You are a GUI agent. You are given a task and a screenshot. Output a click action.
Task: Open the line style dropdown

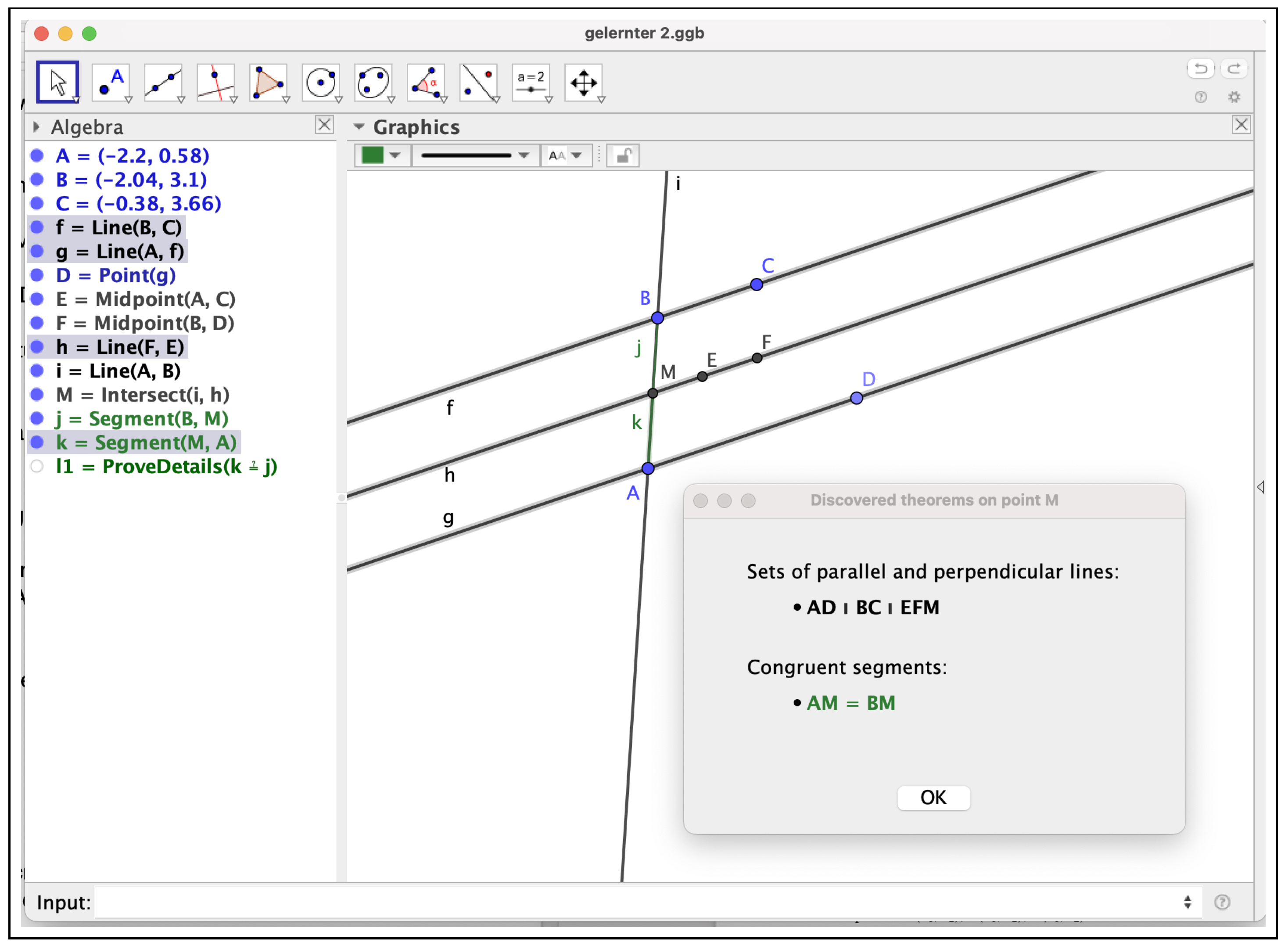pyautogui.click(x=524, y=155)
